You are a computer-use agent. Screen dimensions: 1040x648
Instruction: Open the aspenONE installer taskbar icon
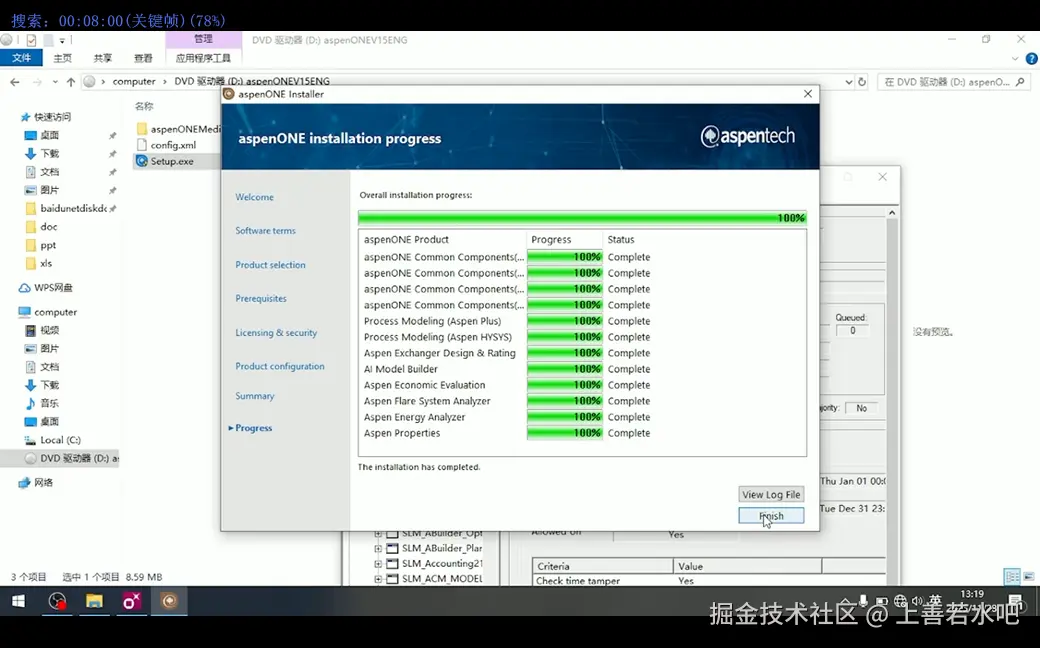[x=169, y=602]
